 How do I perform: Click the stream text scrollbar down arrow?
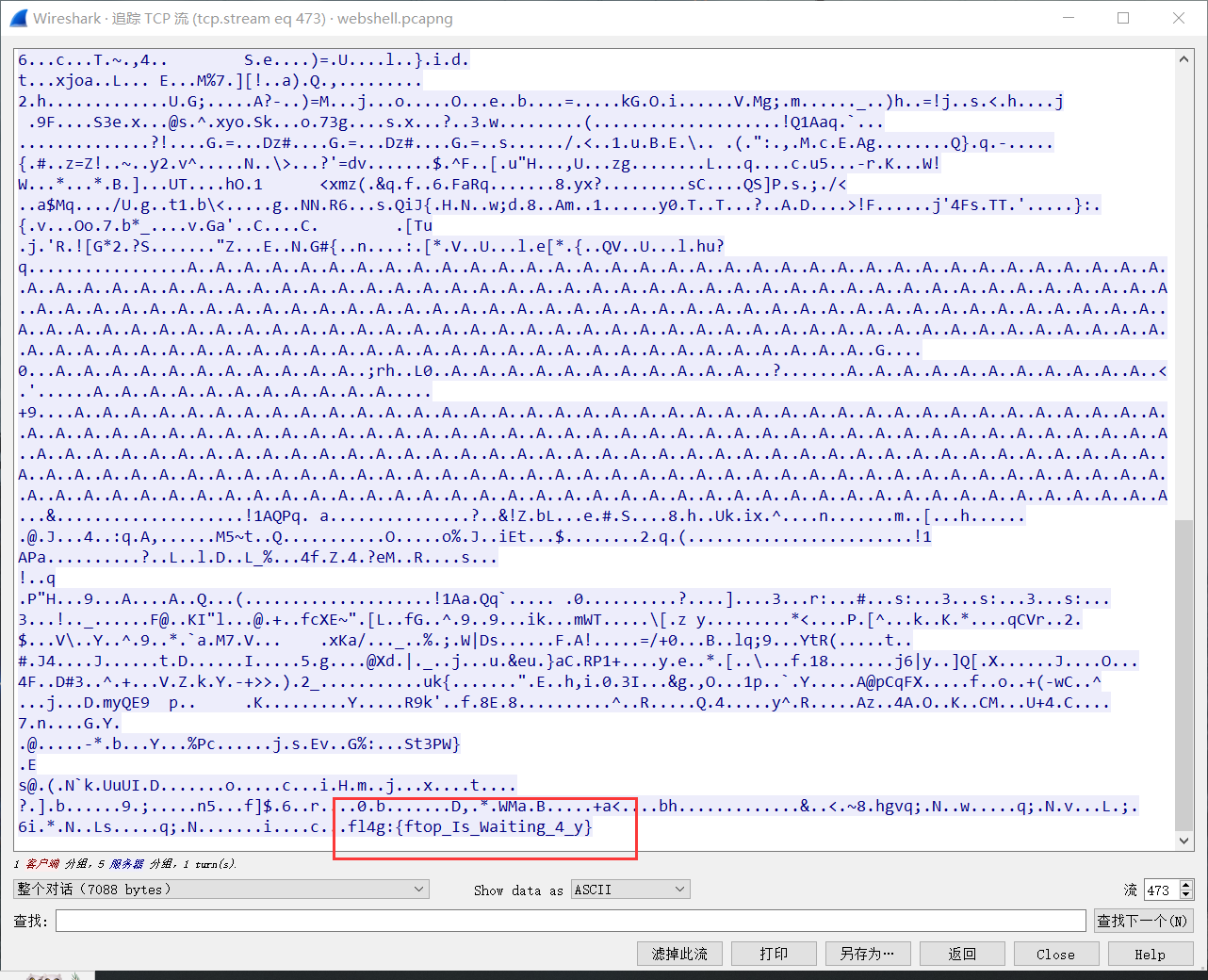click(1184, 841)
